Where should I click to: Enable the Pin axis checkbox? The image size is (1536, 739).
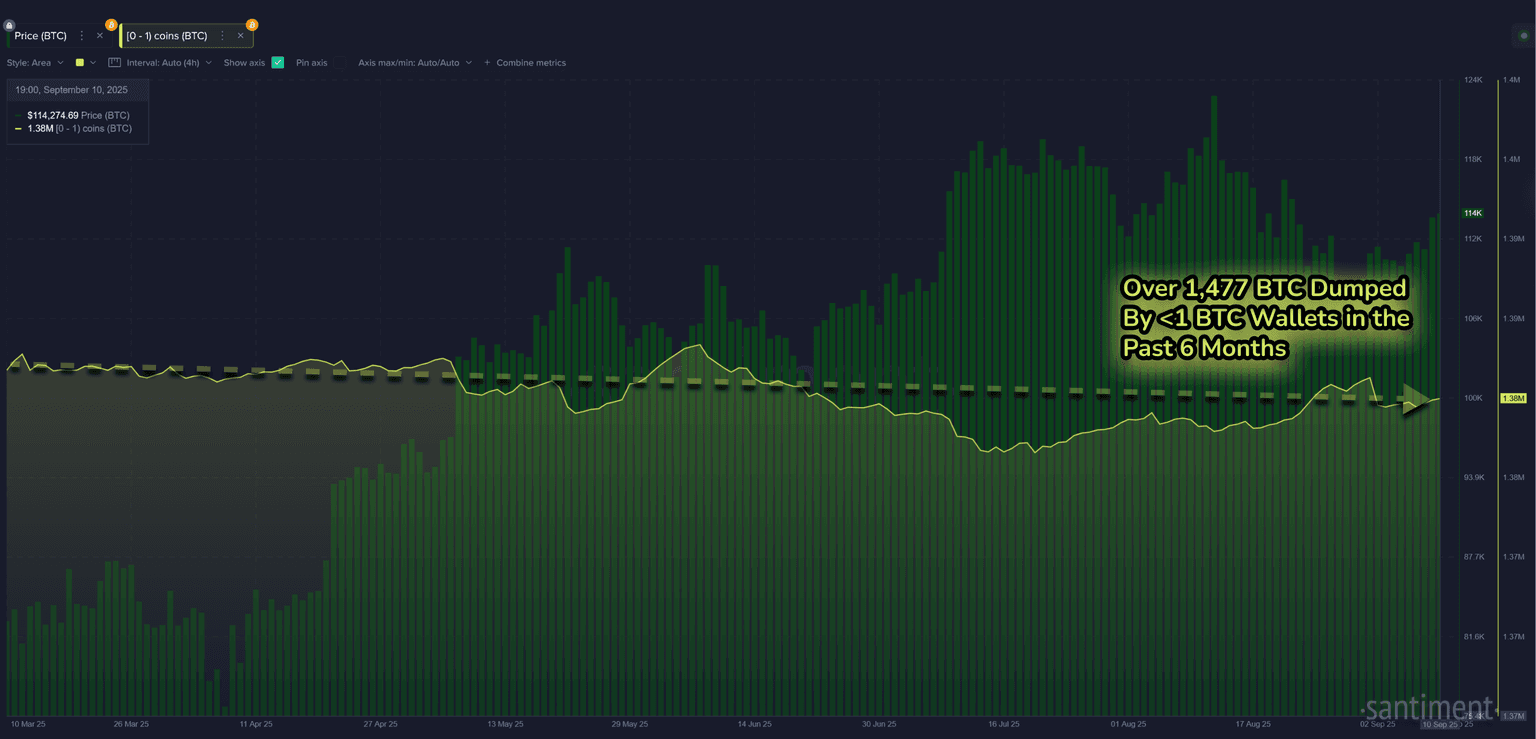339,62
